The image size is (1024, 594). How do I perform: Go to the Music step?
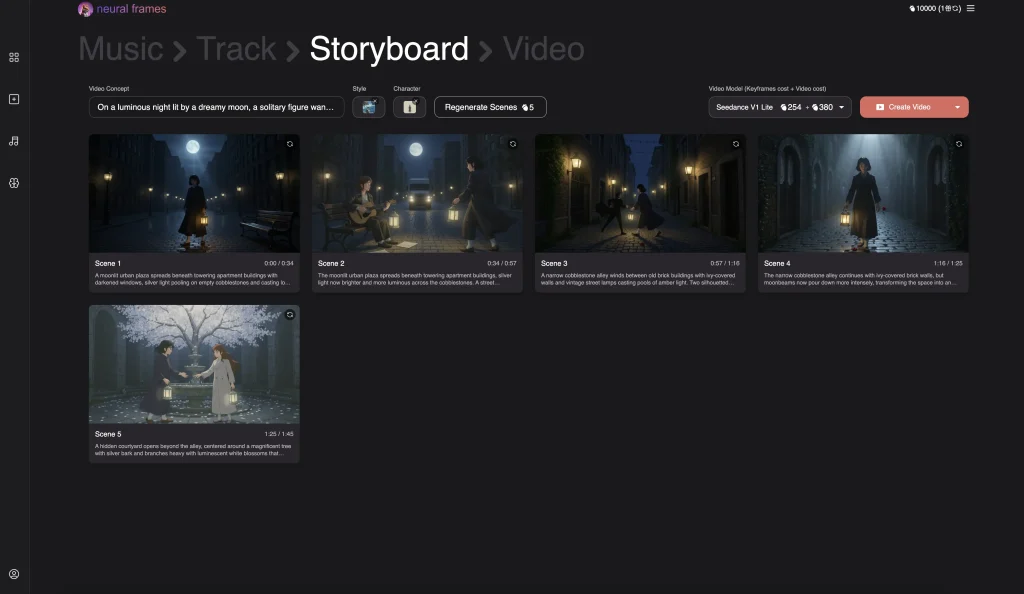pyautogui.click(x=120, y=49)
